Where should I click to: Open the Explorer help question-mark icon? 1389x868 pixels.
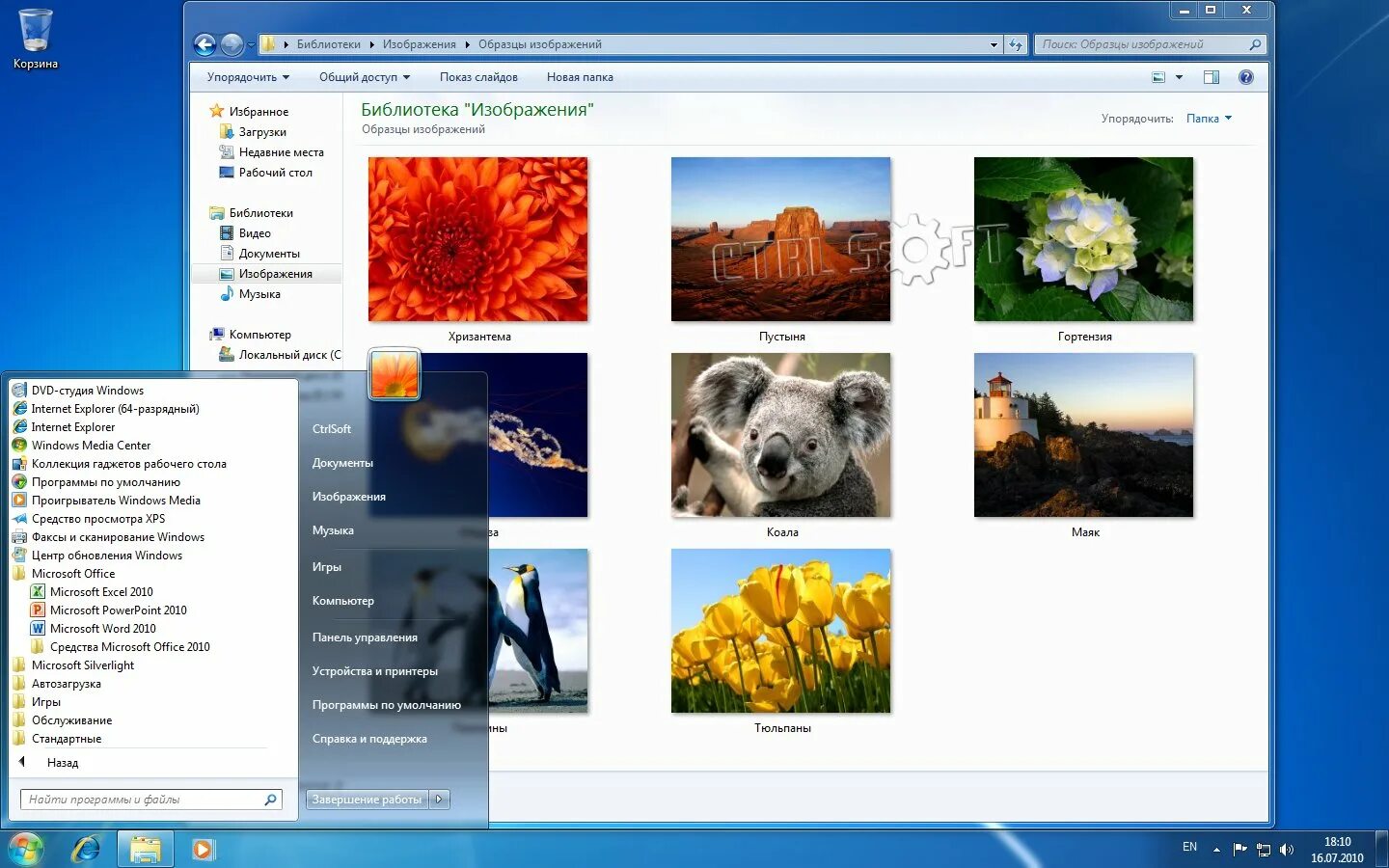click(1246, 77)
